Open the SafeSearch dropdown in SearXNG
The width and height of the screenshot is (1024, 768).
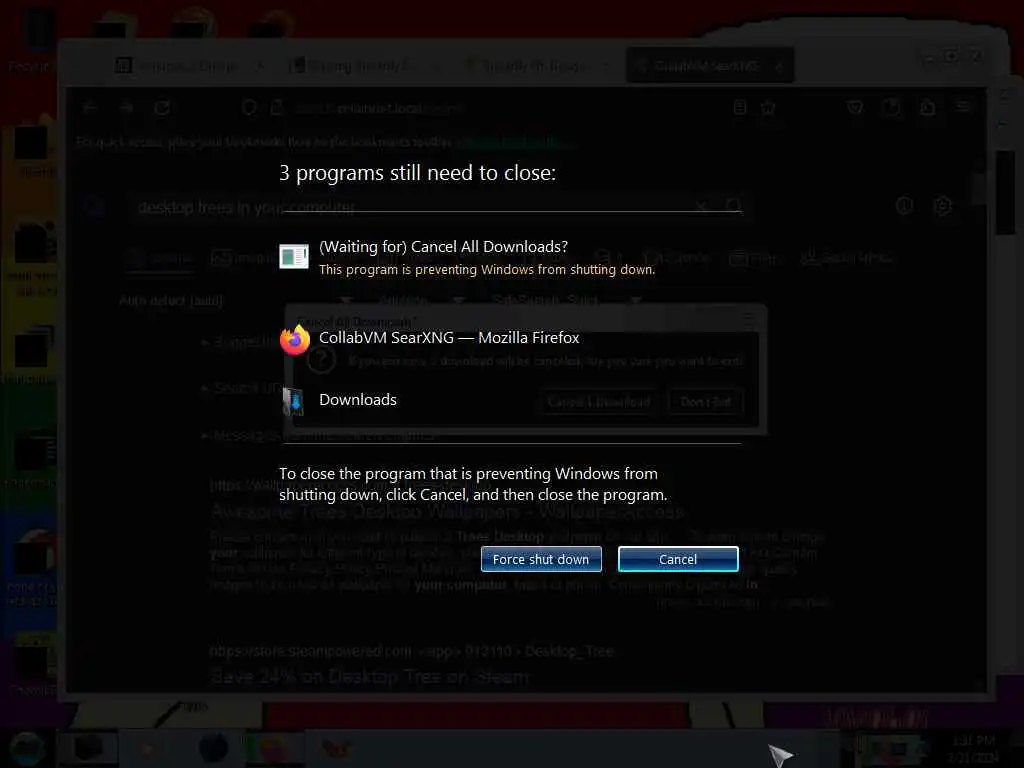(567, 300)
